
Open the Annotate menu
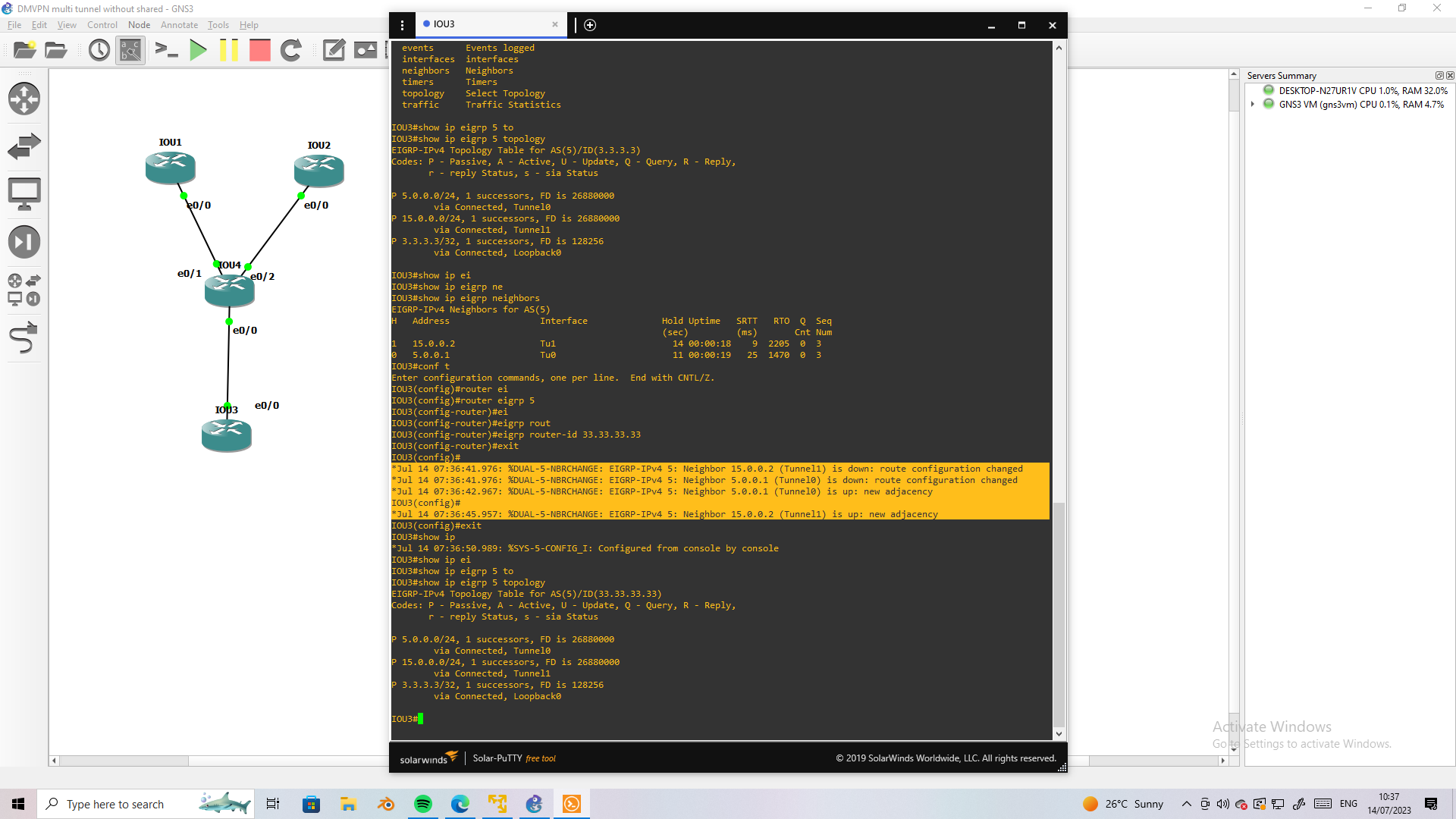179,24
